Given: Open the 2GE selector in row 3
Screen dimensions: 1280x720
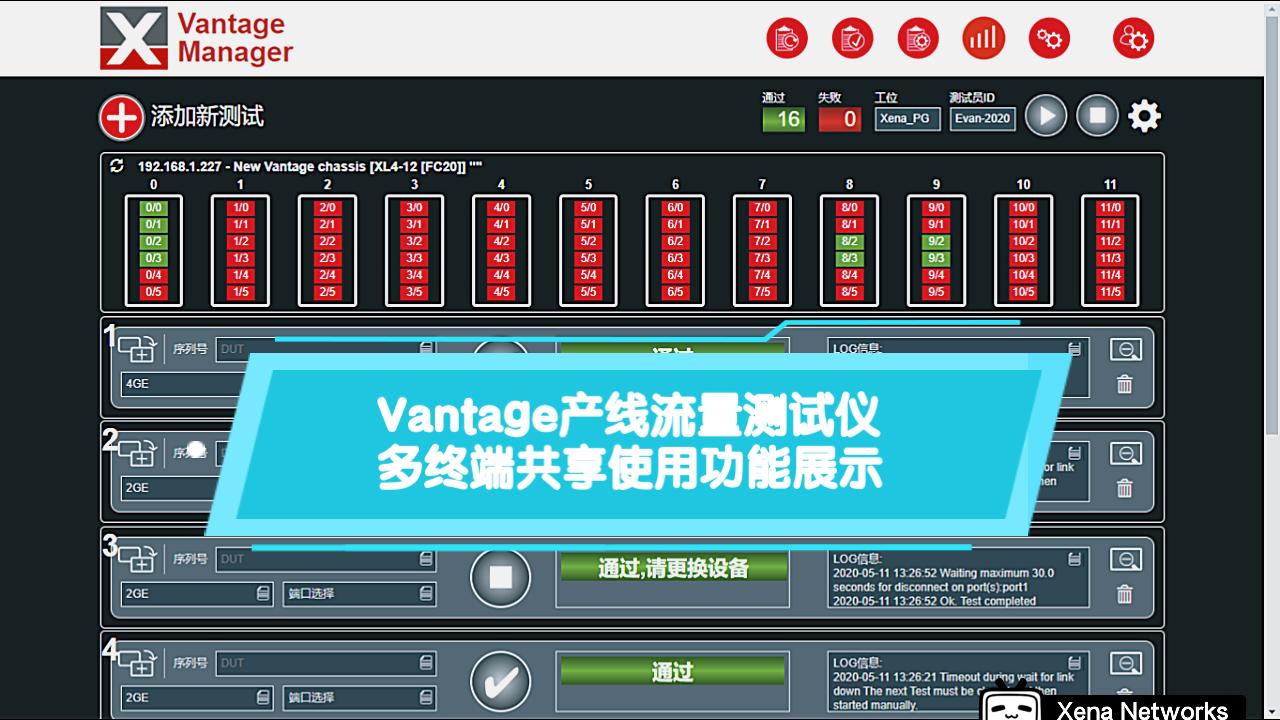Looking at the screenshot, I should pos(196,594).
